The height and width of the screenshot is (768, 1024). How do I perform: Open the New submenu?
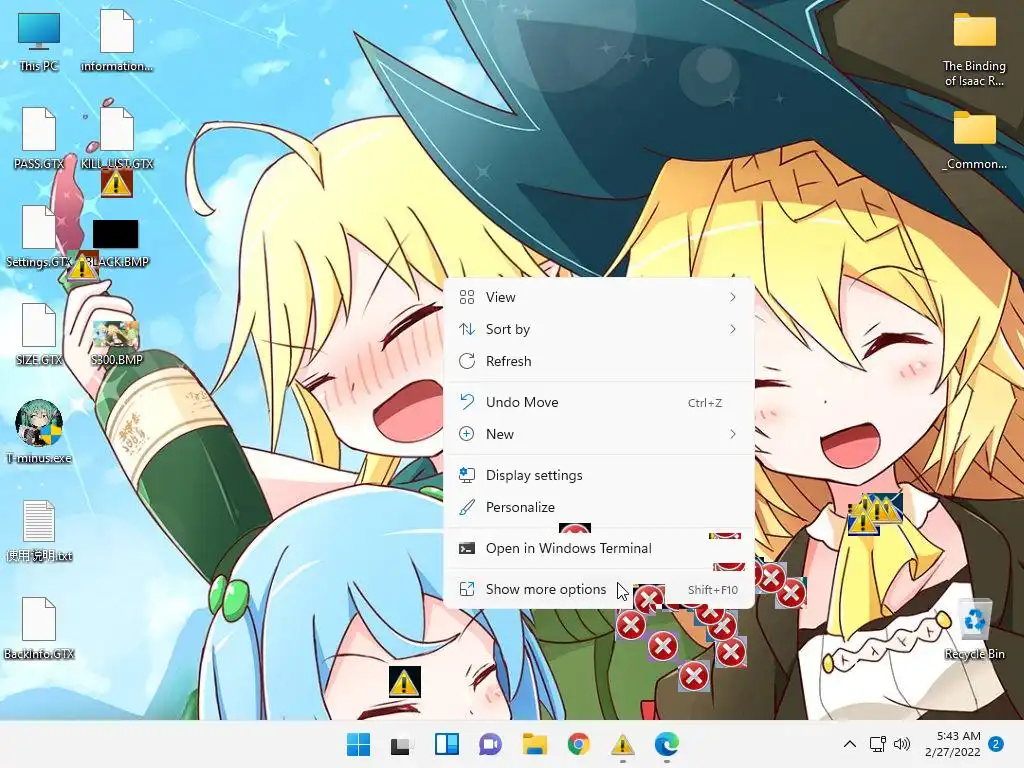coord(598,434)
